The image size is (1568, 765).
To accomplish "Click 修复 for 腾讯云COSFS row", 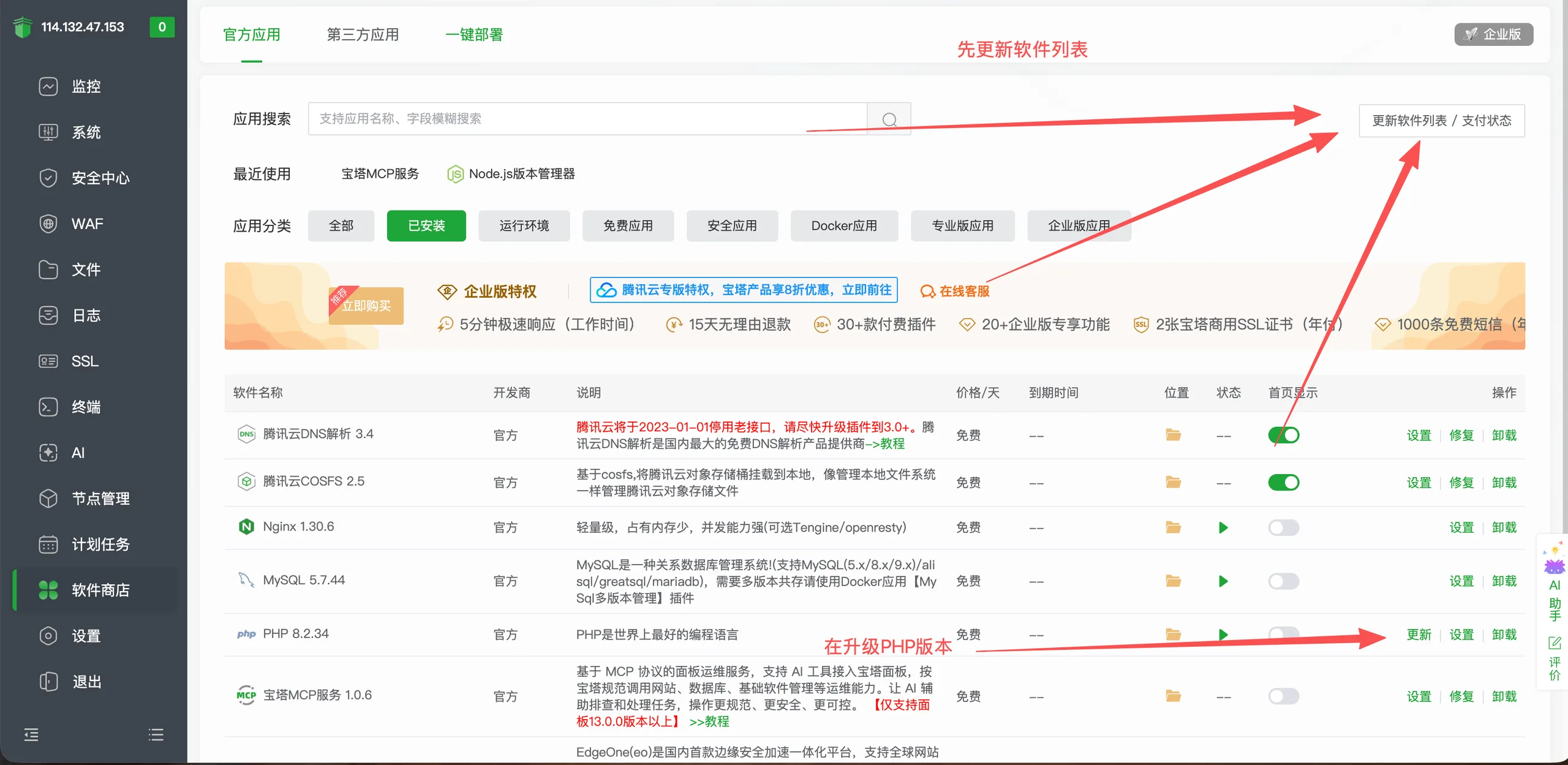I will [1461, 483].
